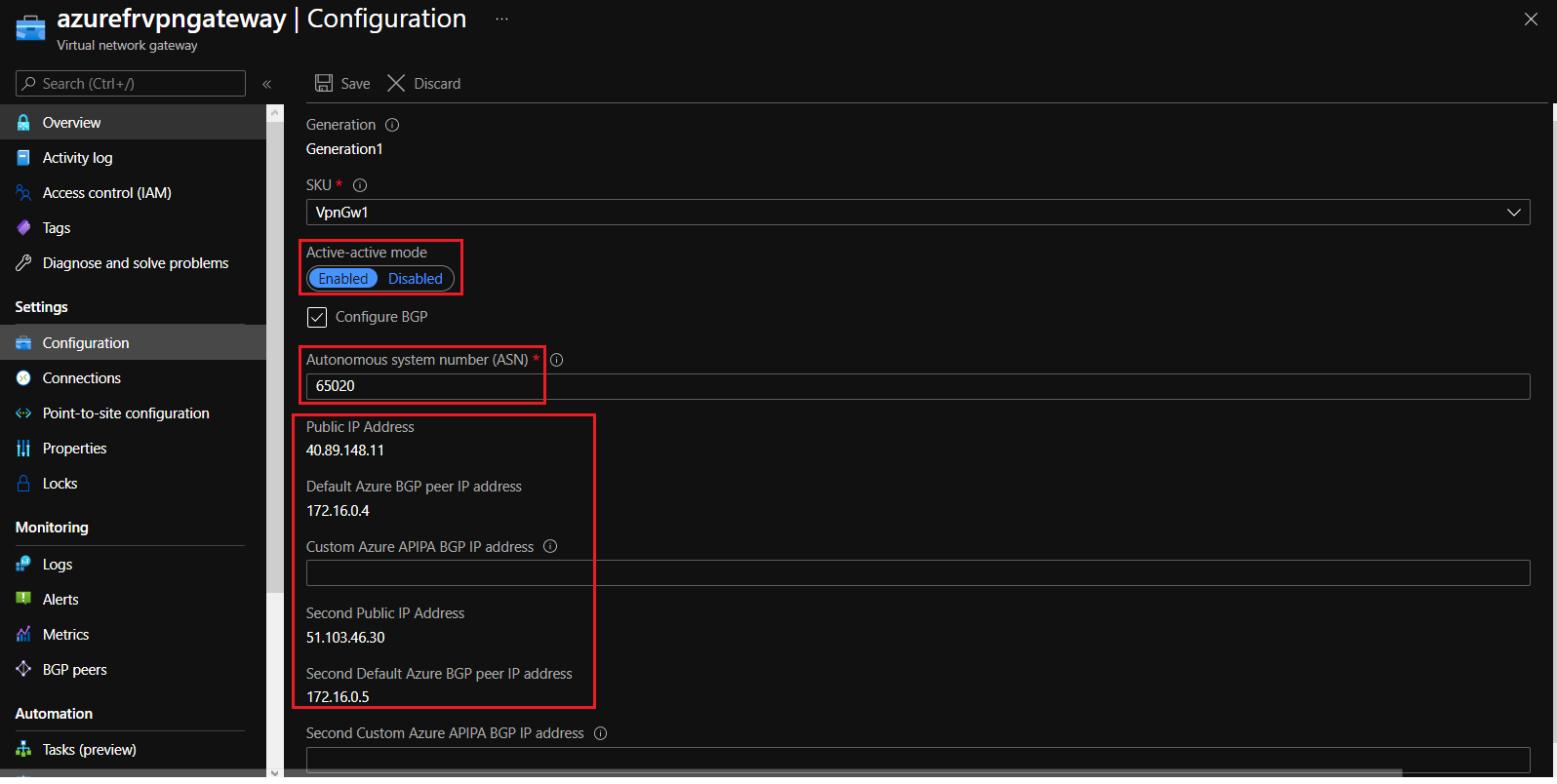Set Active-active mode to Disabled

416,279
